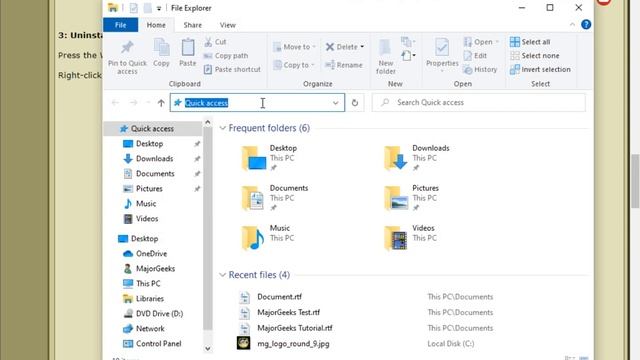Click History in the Open group
Image resolution: width=640 pixels, height=360 pixels.
(x=480, y=69)
